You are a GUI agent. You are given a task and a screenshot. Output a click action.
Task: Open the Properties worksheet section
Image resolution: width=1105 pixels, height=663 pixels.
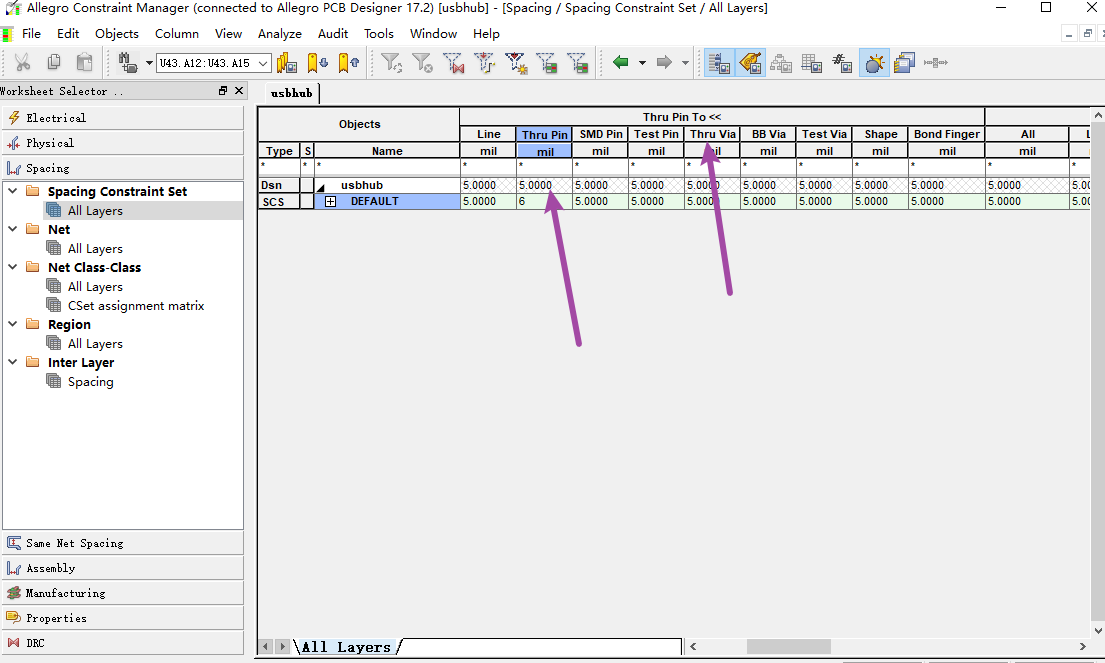click(x=123, y=618)
